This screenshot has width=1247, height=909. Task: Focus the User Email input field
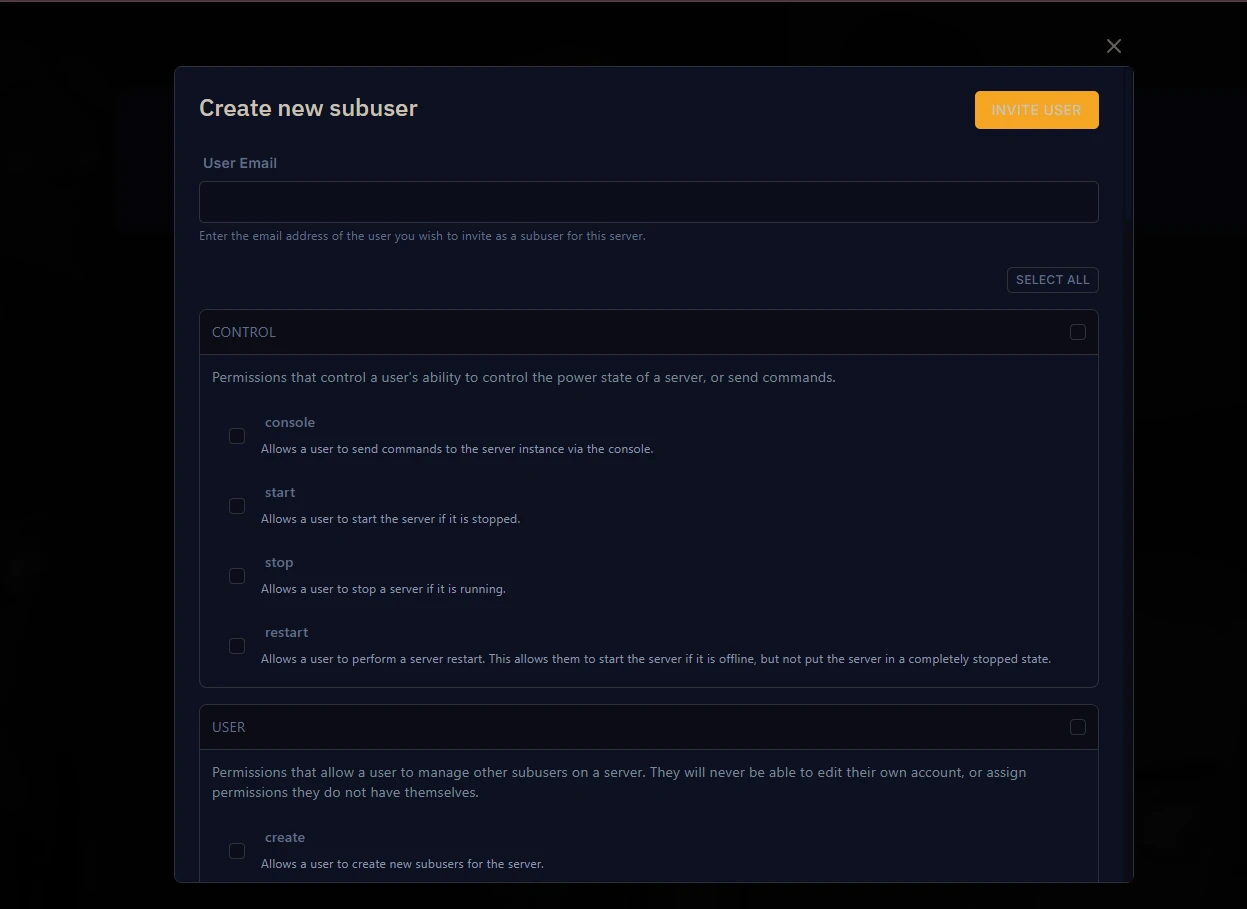[648, 202]
